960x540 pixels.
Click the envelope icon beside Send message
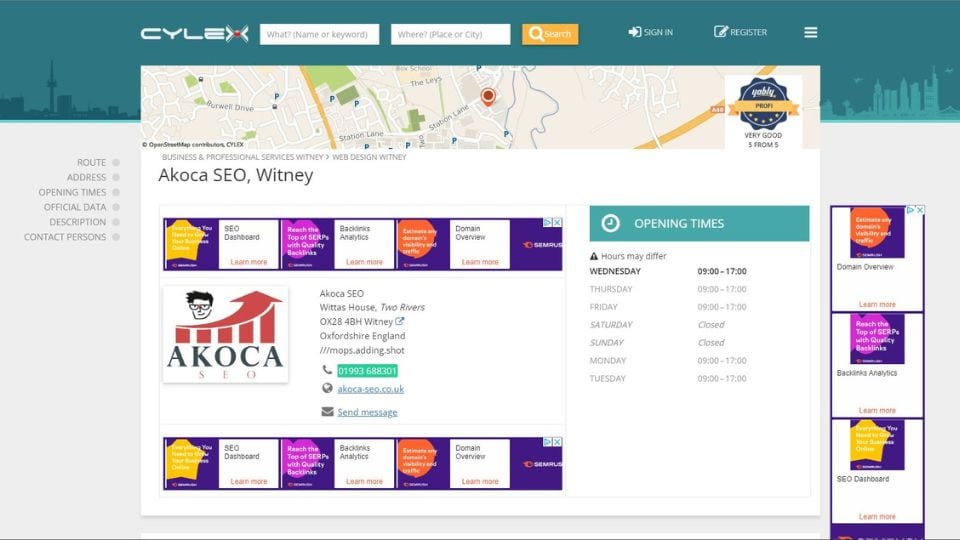[327, 412]
